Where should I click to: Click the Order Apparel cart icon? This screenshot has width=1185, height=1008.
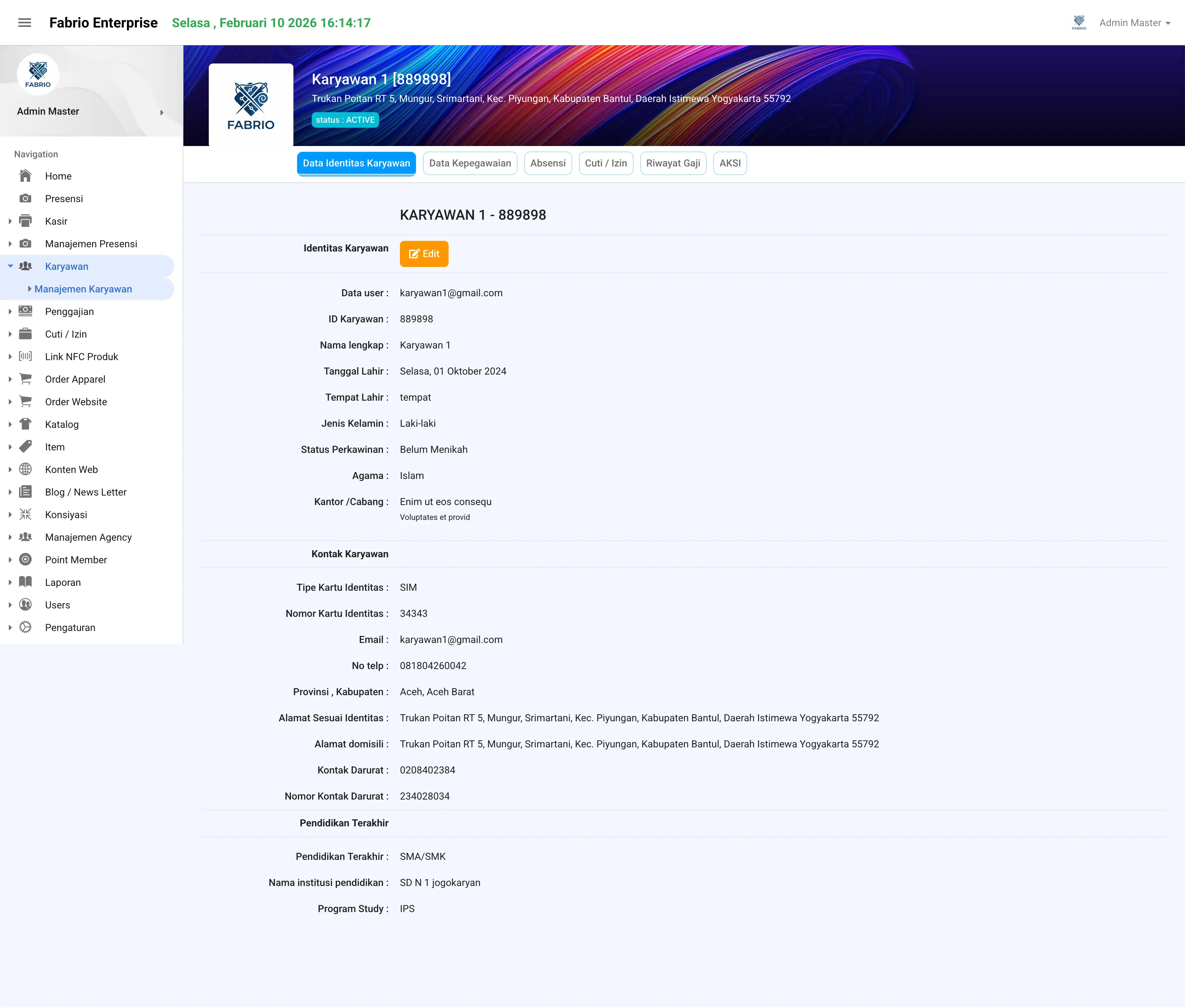tap(25, 379)
